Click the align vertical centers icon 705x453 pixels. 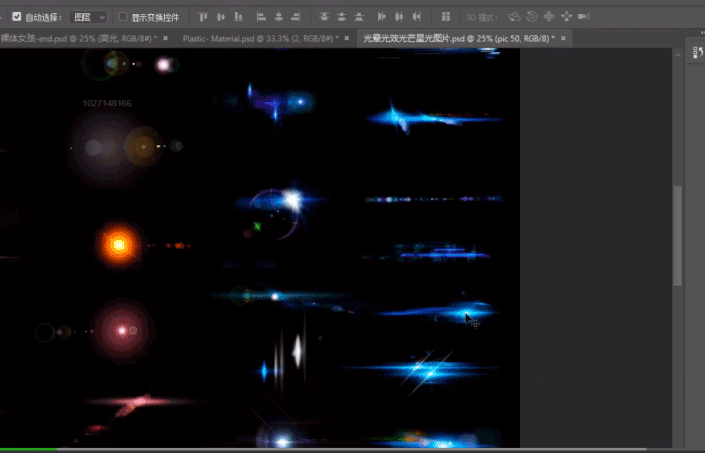point(221,17)
